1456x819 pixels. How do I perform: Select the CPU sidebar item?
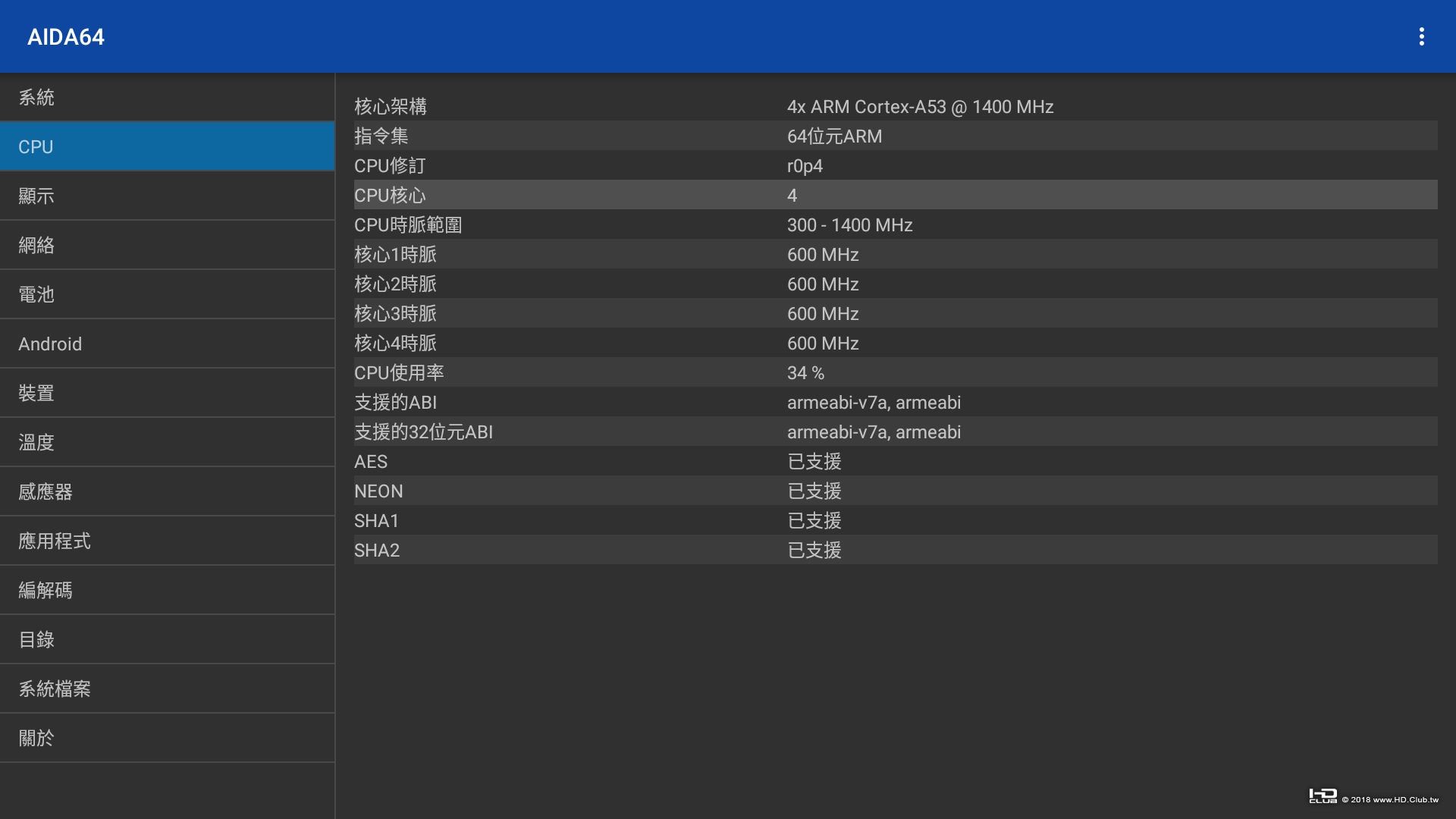[x=167, y=146]
